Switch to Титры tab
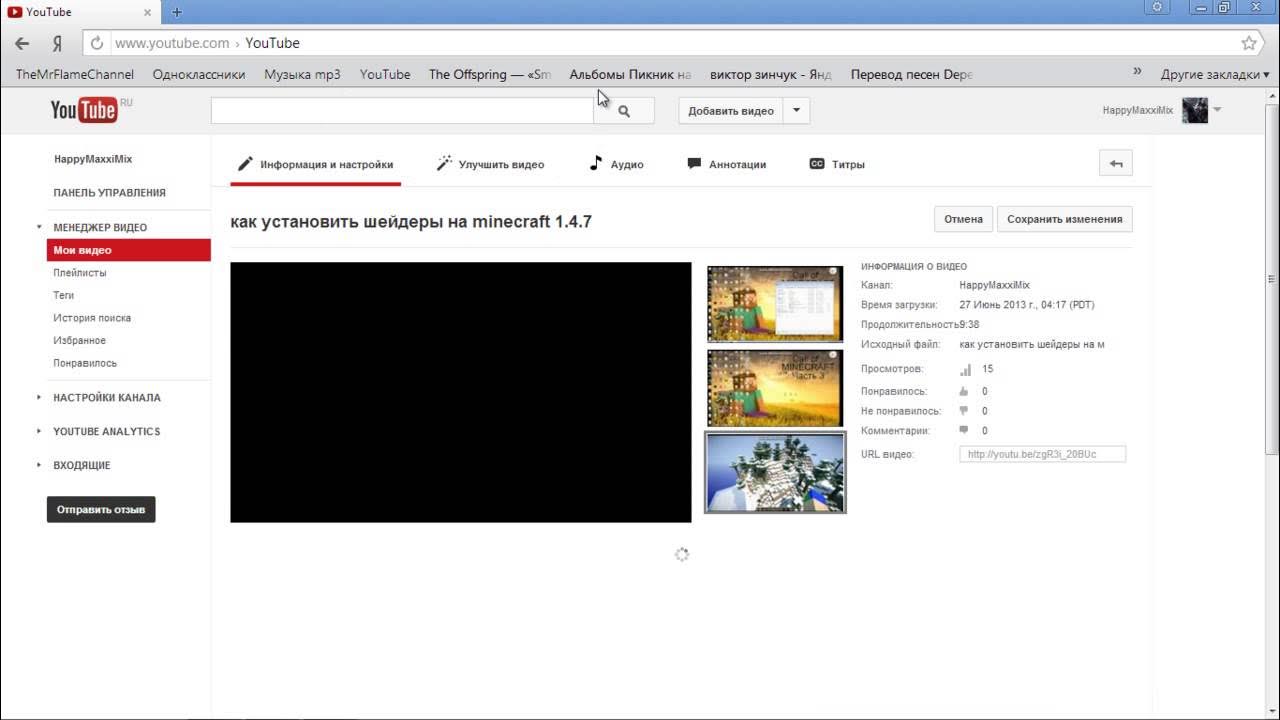The image size is (1280, 720). point(837,164)
